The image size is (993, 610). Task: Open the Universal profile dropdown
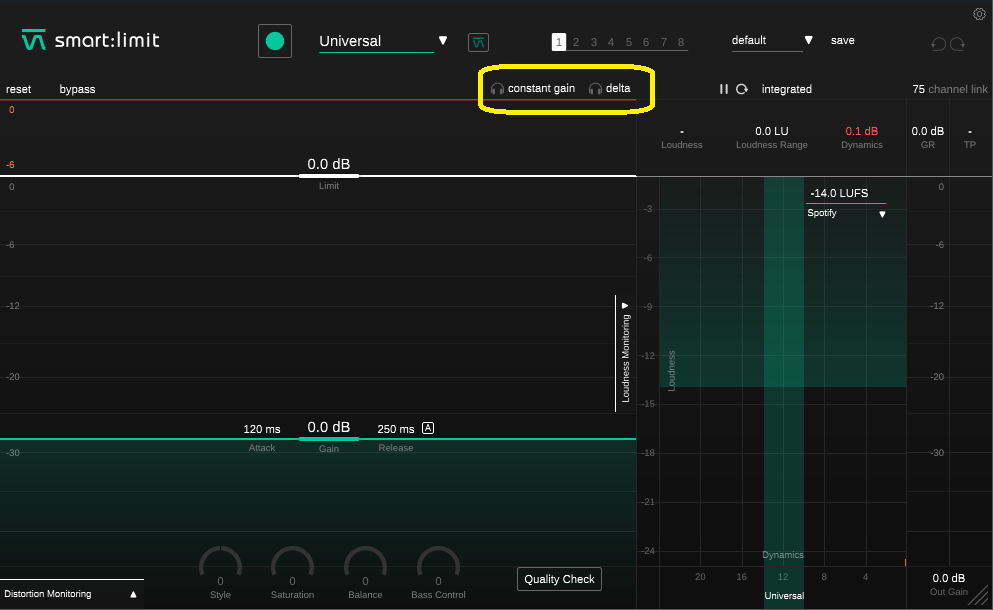click(383, 41)
